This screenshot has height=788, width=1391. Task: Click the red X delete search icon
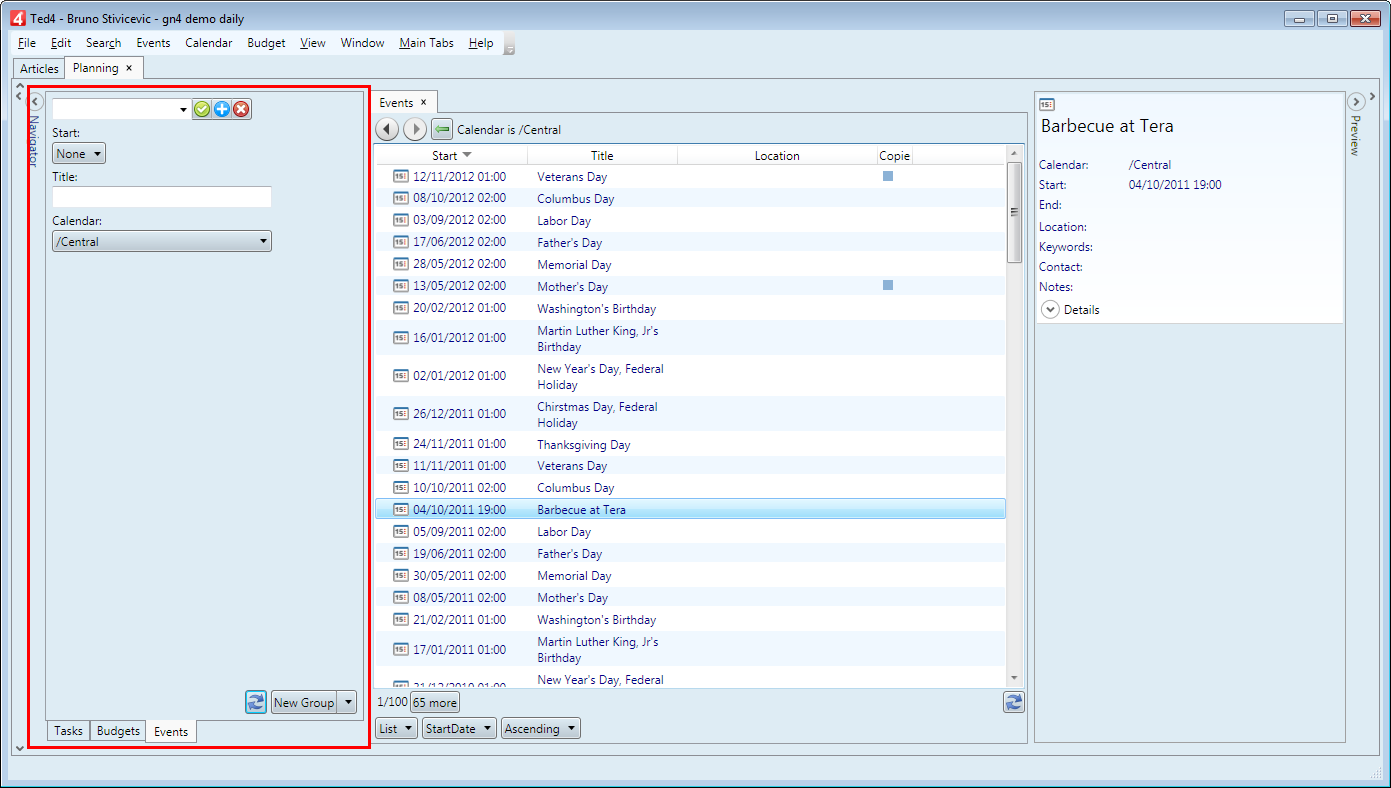pyautogui.click(x=241, y=109)
